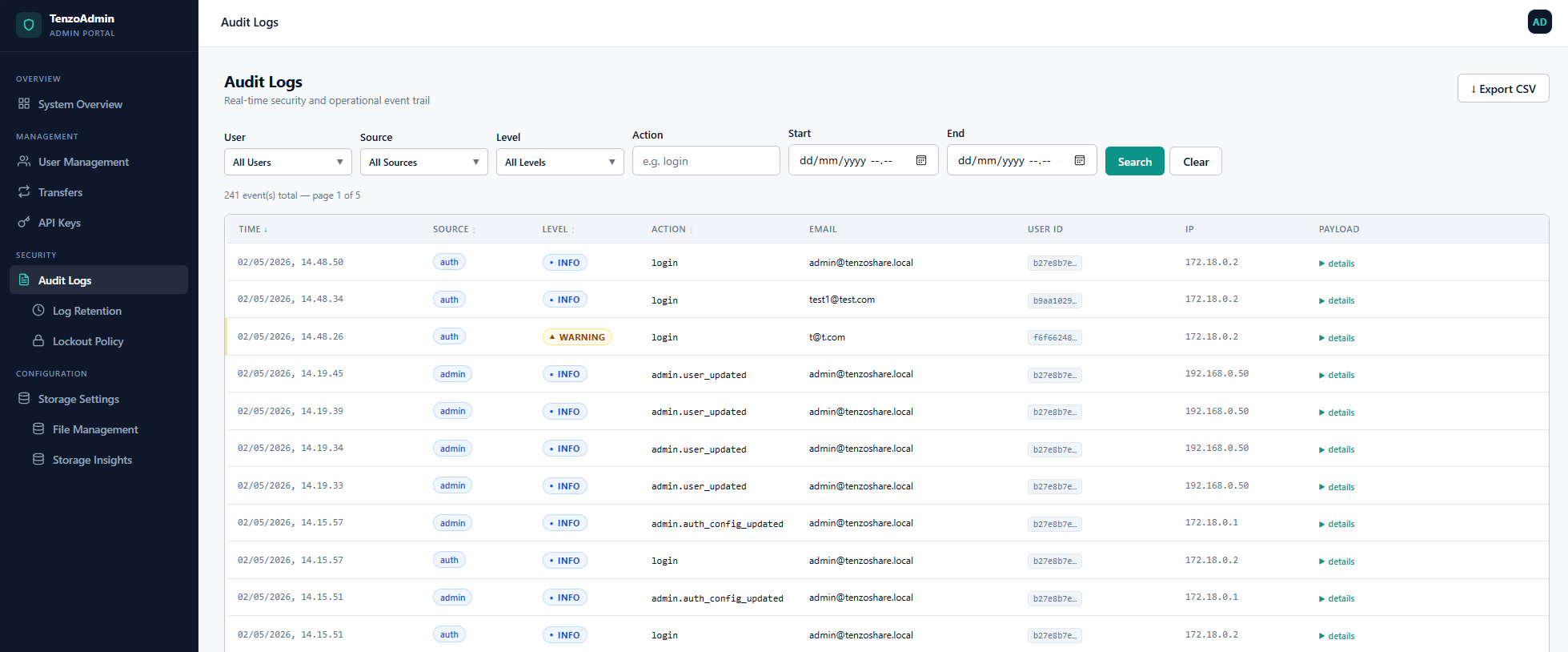Click the PAYLOAD column header
Viewport: 1568px width, 652px height.
coord(1339,229)
